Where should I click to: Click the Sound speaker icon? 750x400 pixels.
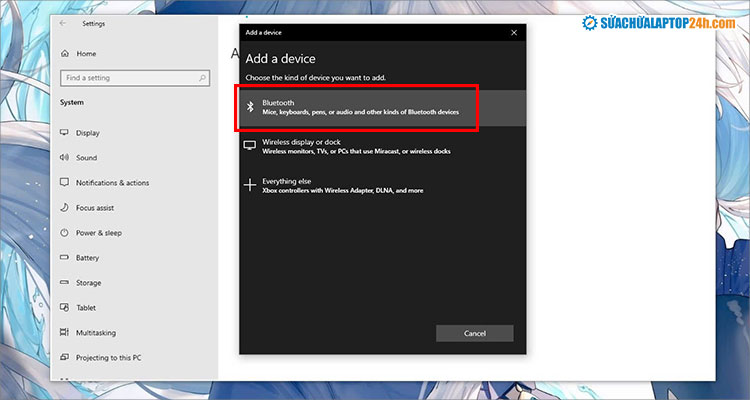click(65, 158)
